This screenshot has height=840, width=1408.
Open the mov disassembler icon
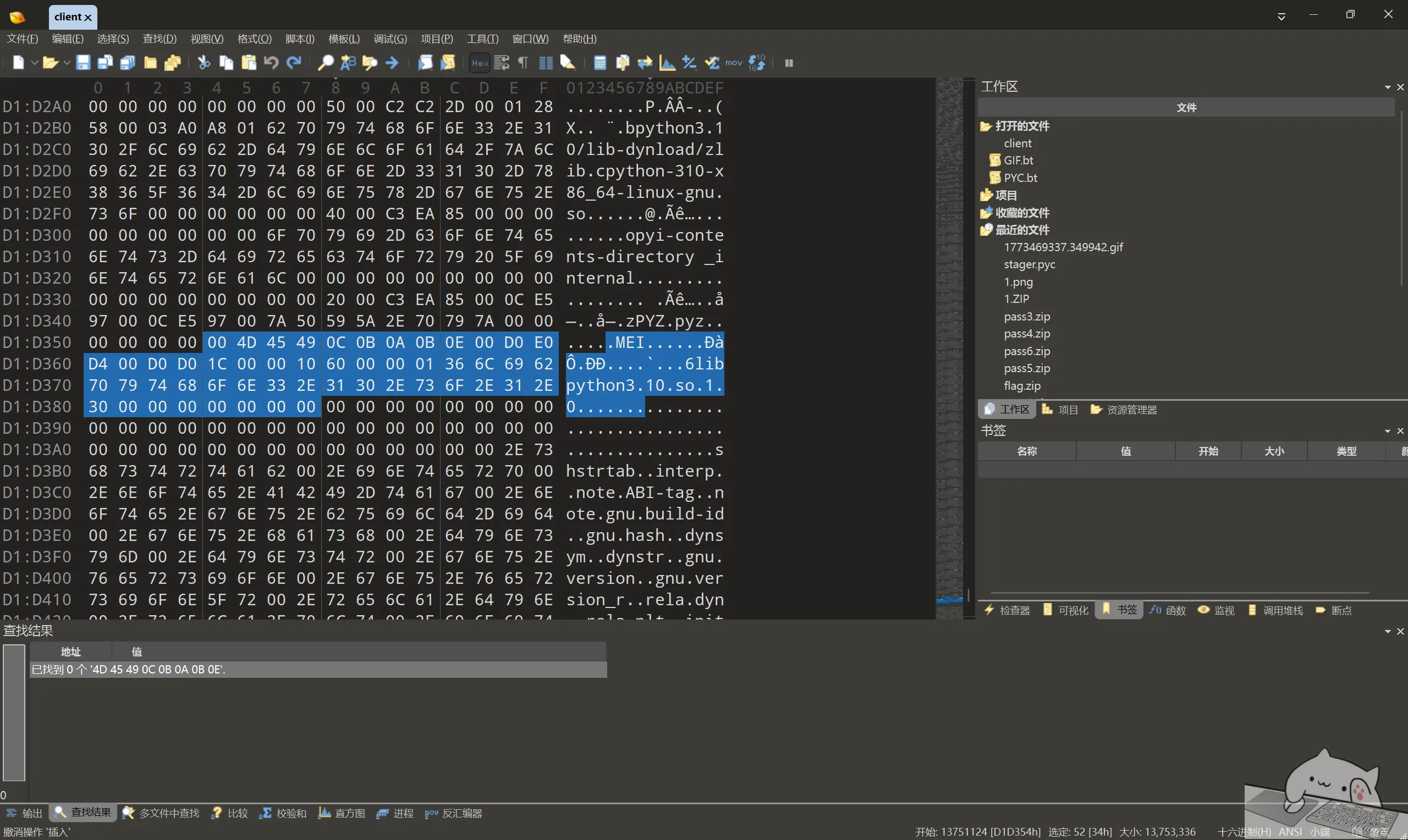tap(734, 63)
